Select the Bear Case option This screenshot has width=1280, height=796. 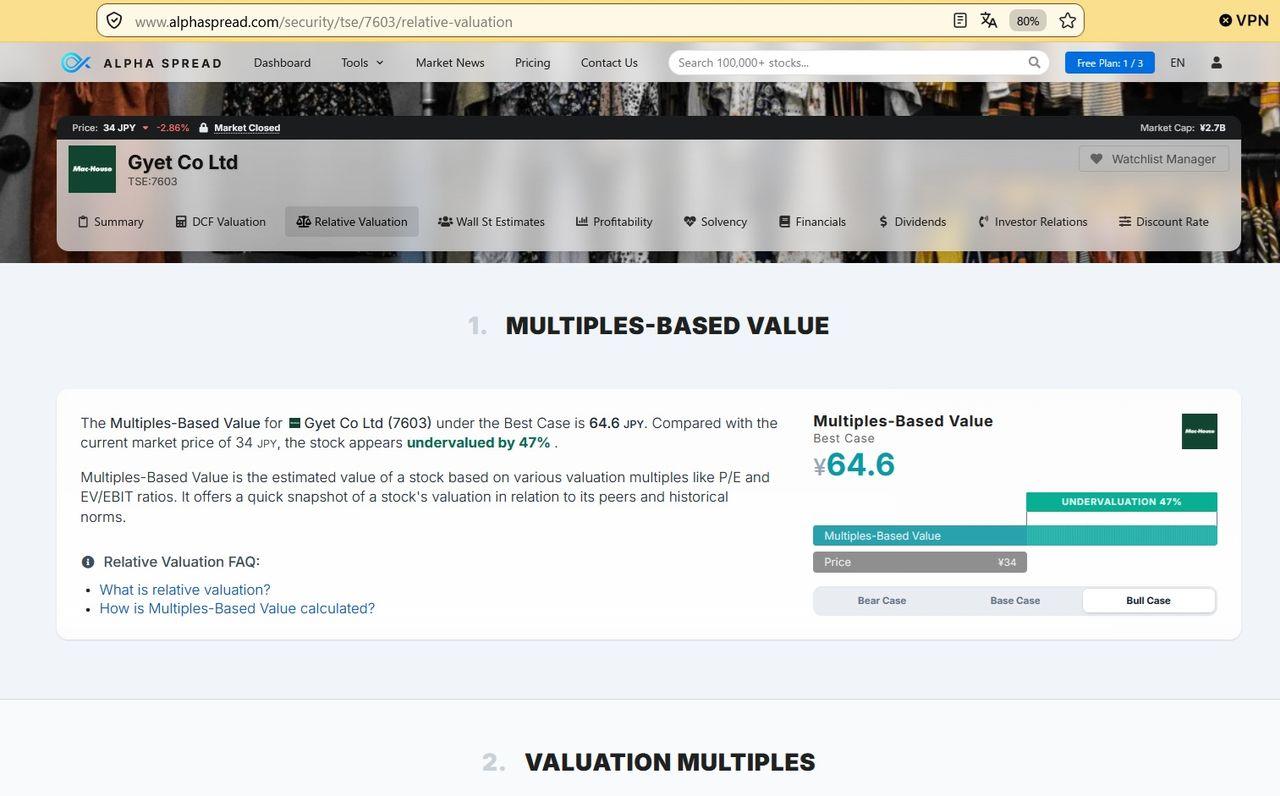click(x=882, y=600)
